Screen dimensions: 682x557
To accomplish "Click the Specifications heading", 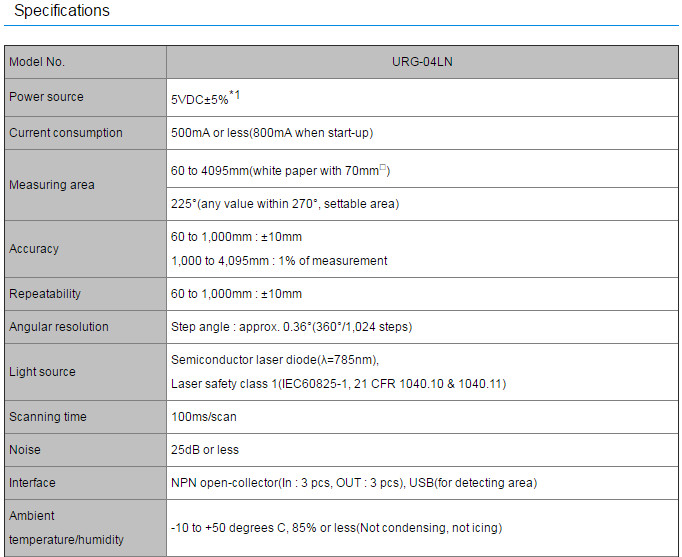I will click(x=62, y=11).
